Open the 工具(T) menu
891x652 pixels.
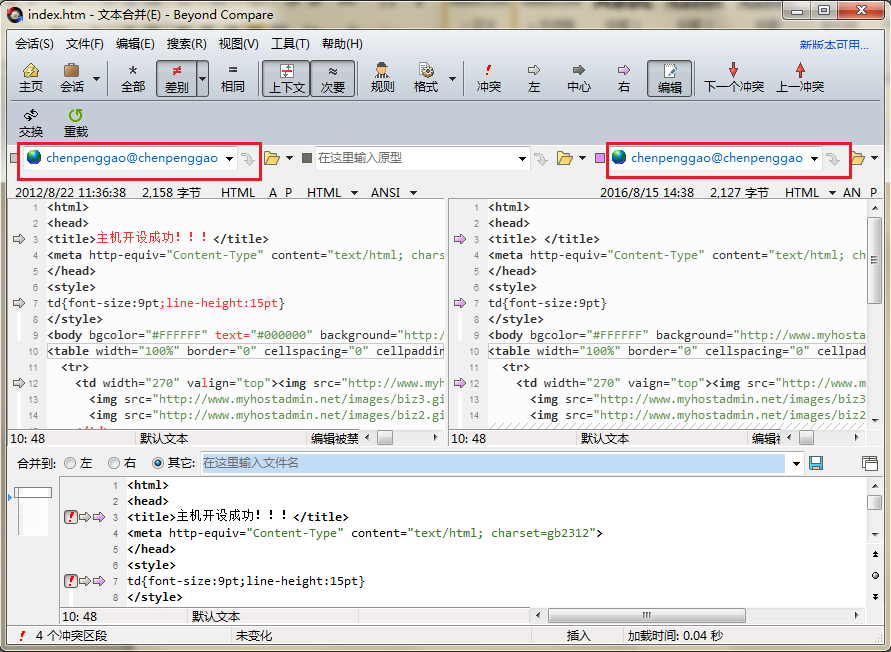click(290, 44)
